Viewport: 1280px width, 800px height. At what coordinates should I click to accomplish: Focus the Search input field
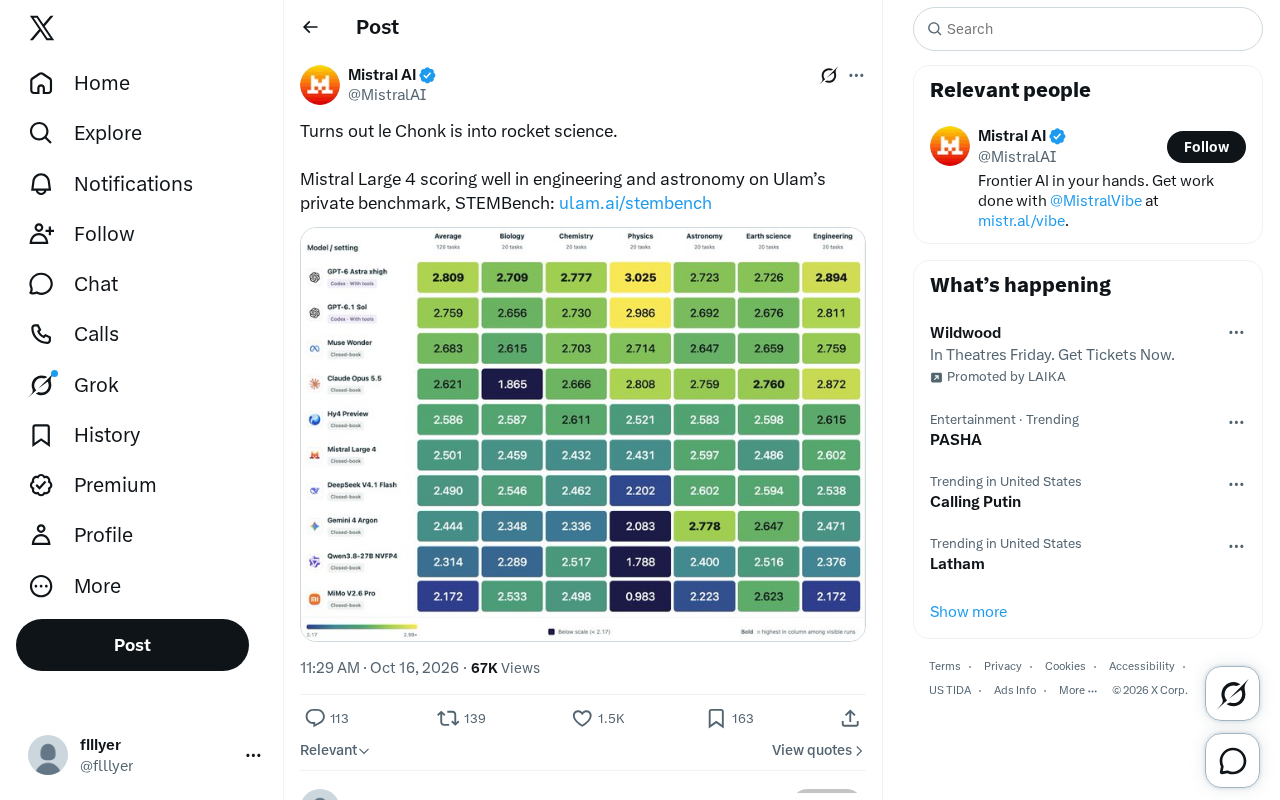point(1088,29)
